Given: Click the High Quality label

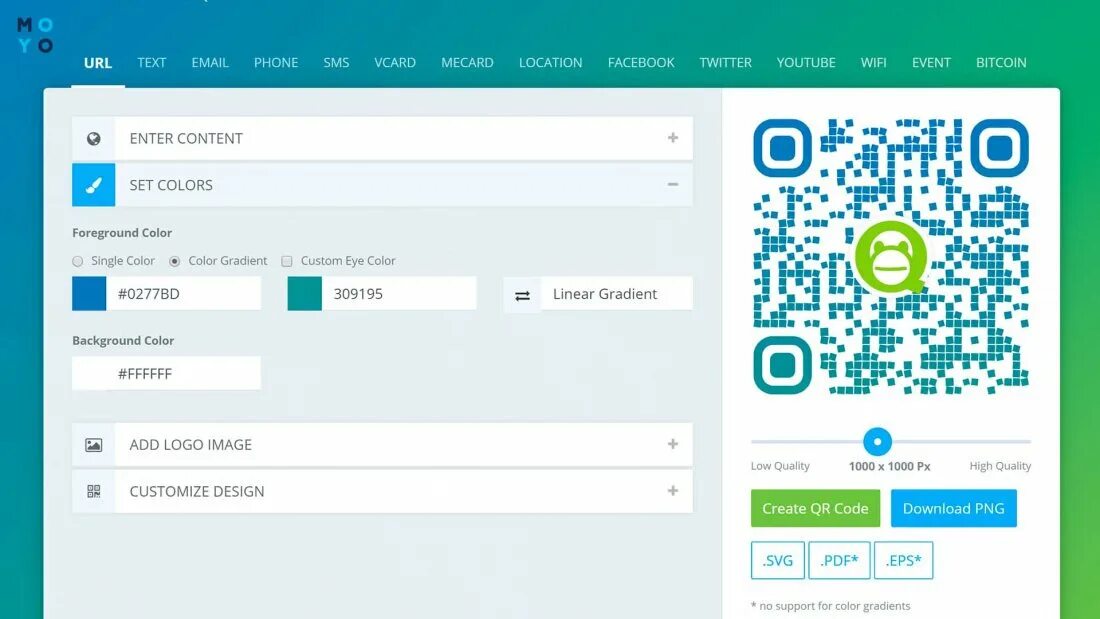Looking at the screenshot, I should click(x=1000, y=466).
